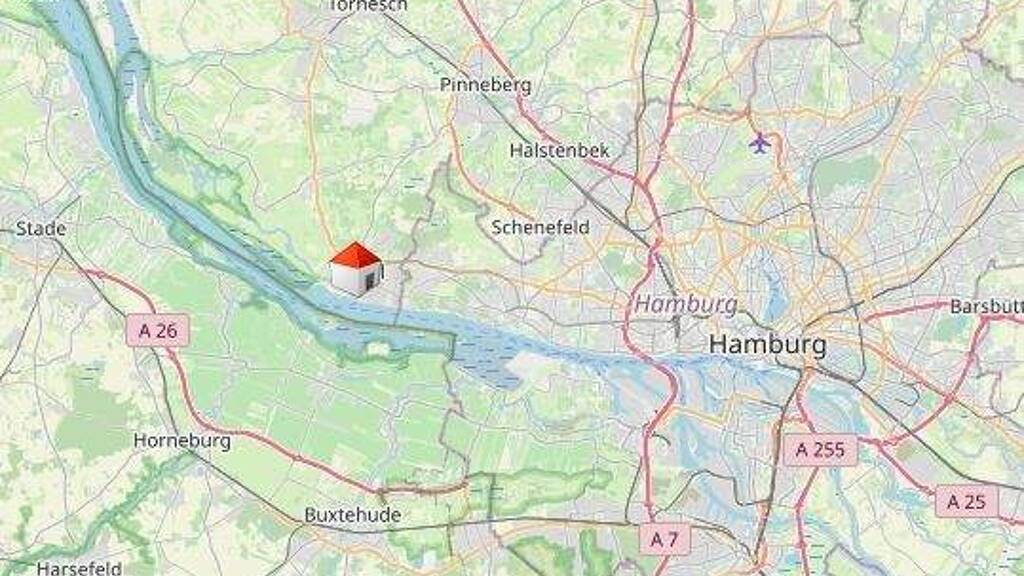Click the Horneburg town label
The height and width of the screenshot is (576, 1024).
pos(182,441)
